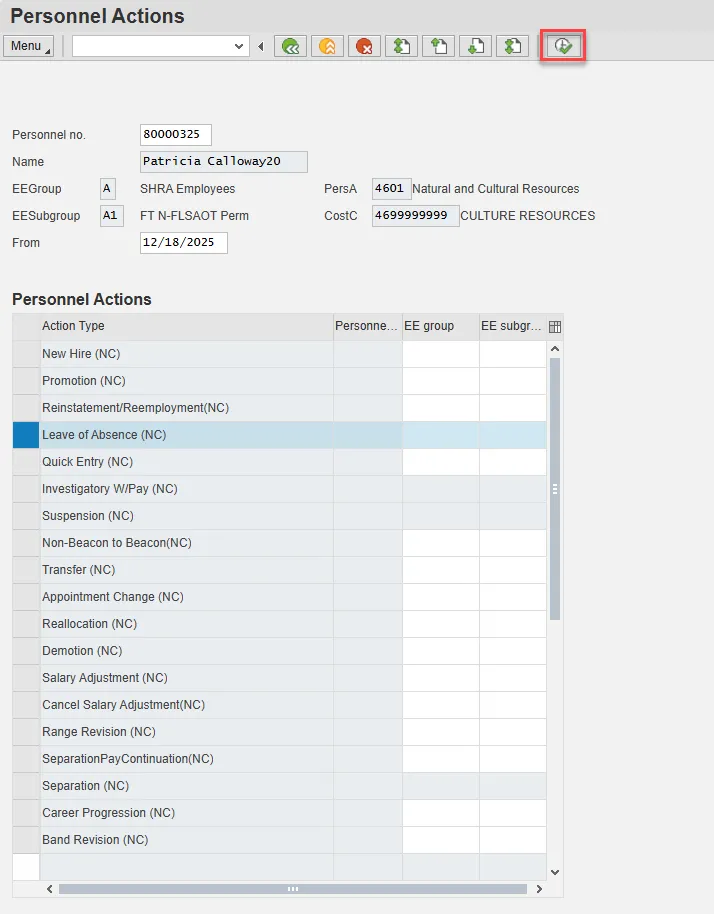
Task: Click the Previous page icon
Action: click(438, 46)
